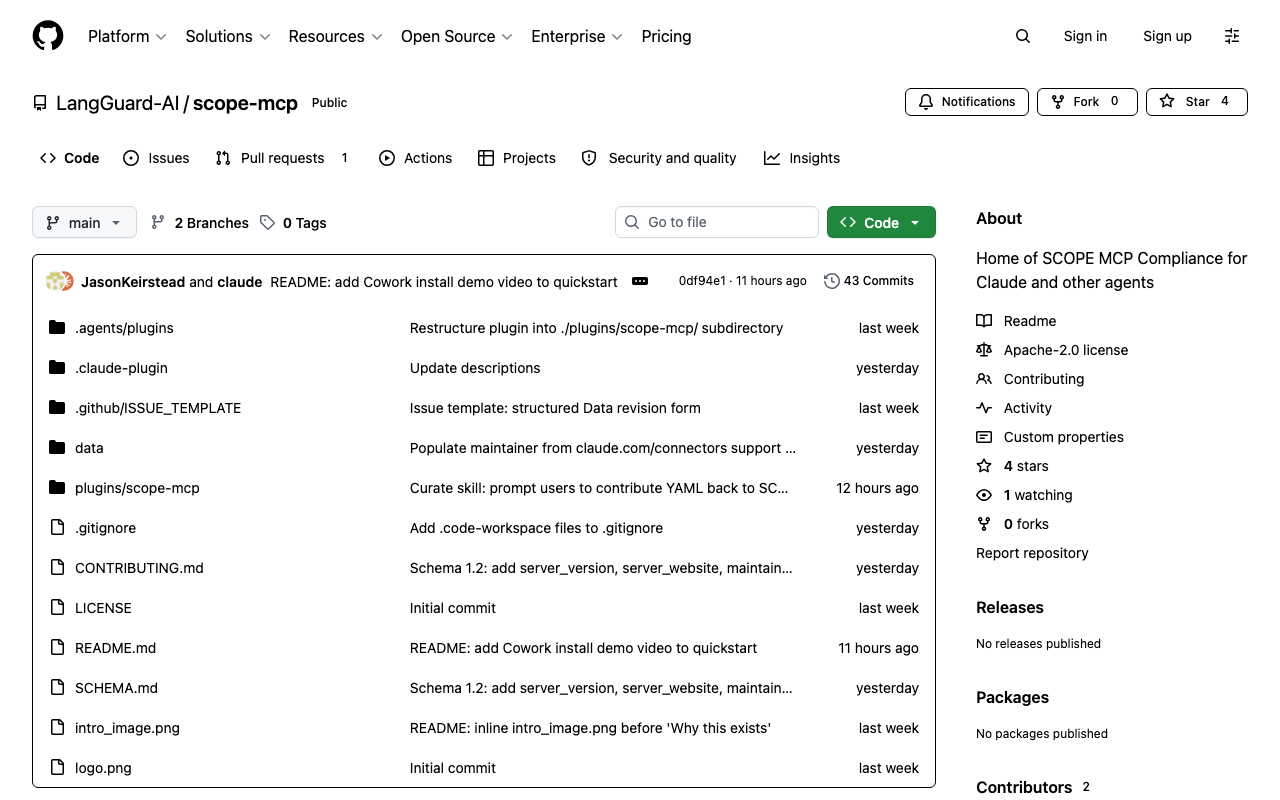Expand the Platform menu
Viewport: 1280px width, 800px height.
click(127, 36)
